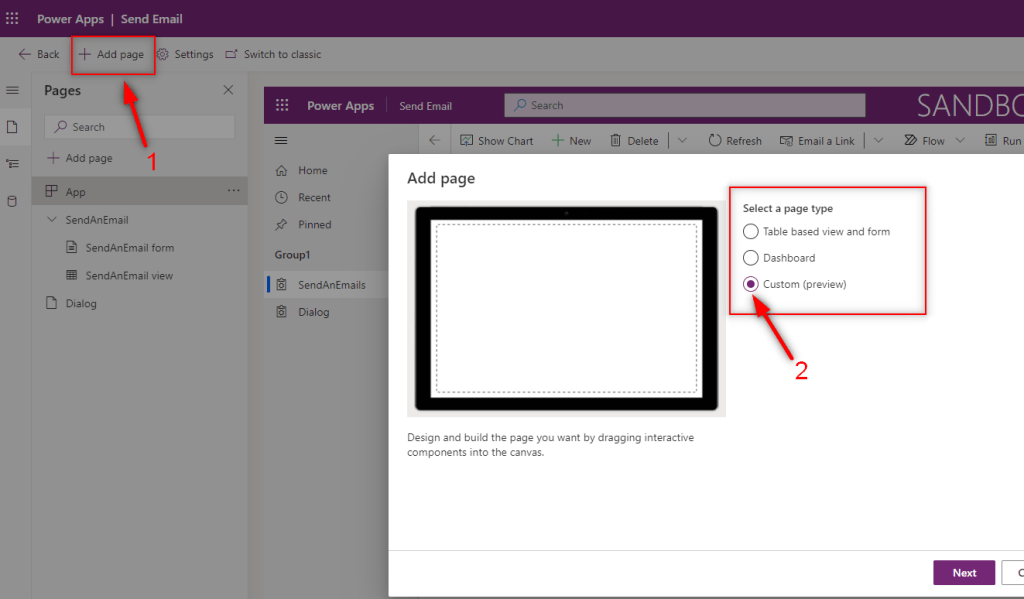The image size is (1024, 599).
Task: Select the Dashboard page type
Action: pos(751,258)
